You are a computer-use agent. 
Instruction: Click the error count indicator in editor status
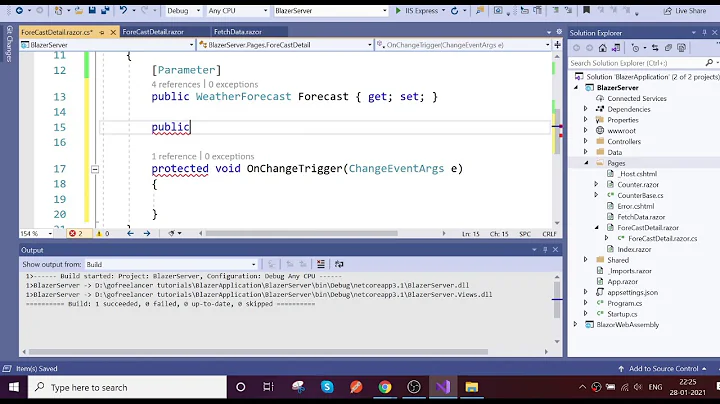[x=74, y=232]
